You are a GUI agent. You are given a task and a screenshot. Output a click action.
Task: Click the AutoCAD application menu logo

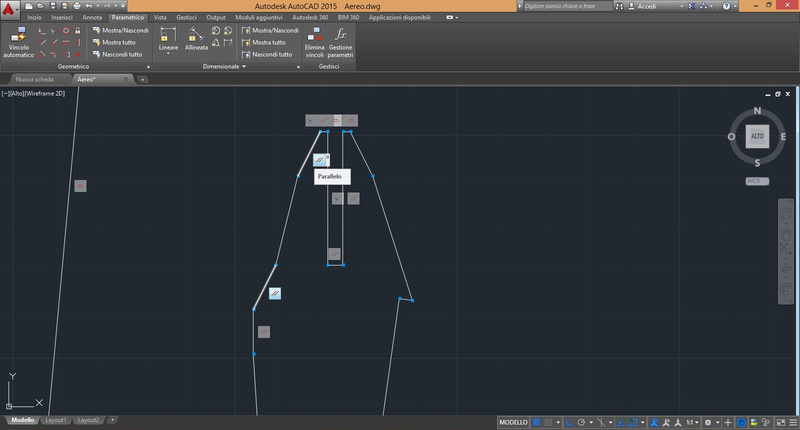(x=10, y=8)
